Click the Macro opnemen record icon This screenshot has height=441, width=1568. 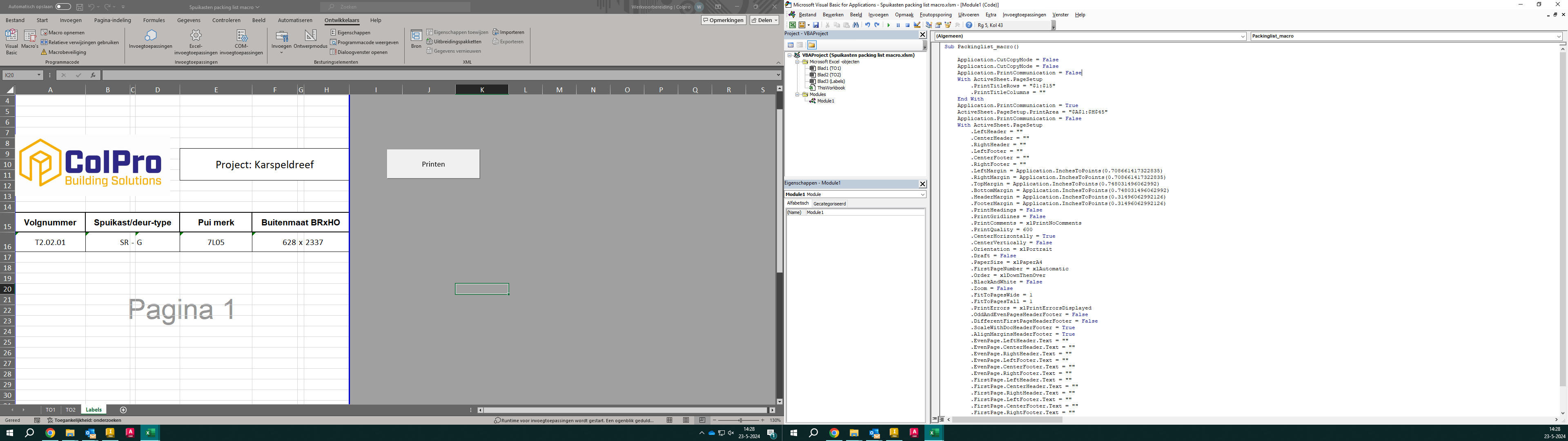click(x=44, y=32)
